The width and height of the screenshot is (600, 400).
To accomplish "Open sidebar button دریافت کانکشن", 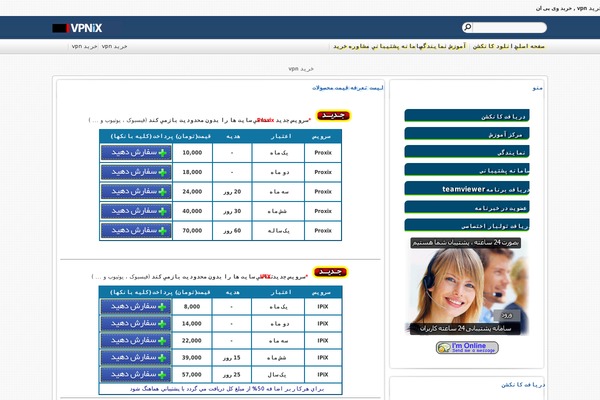I will [x=467, y=115].
